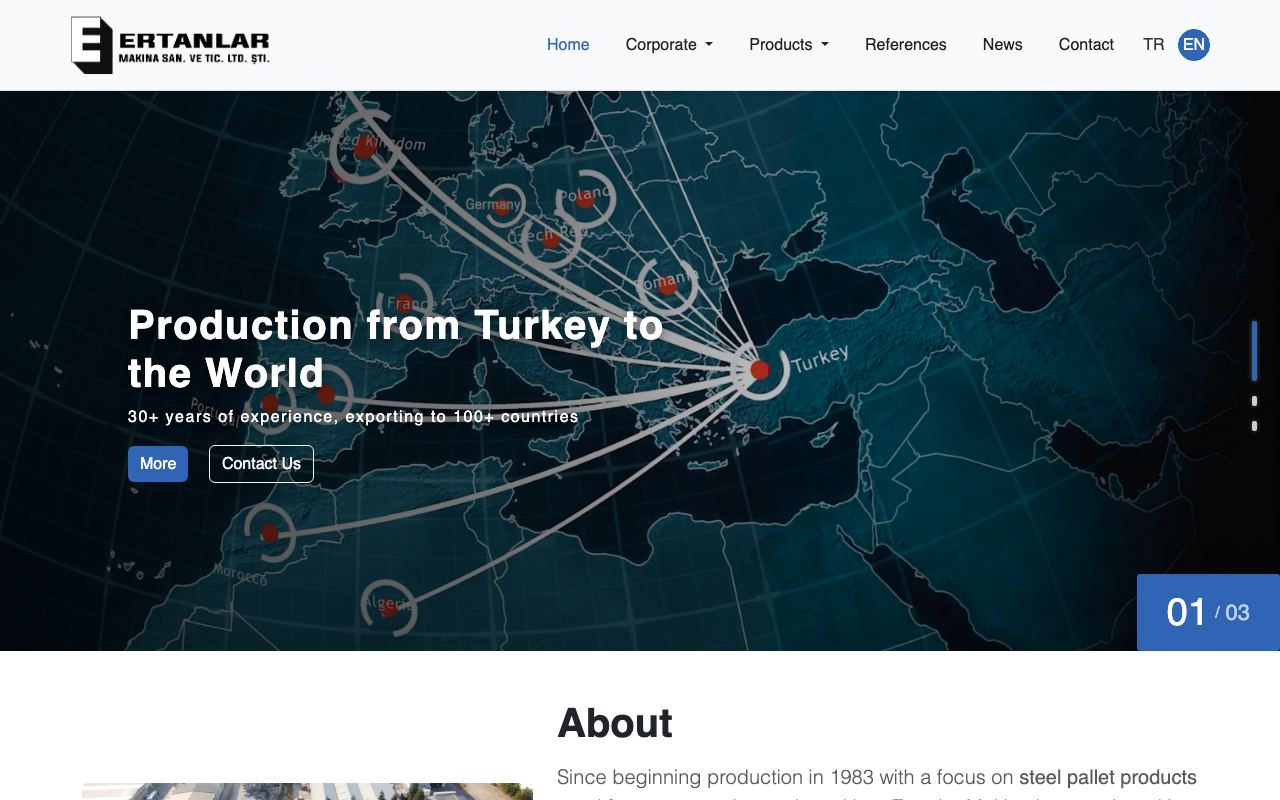
Task: Click the blue More button
Action: click(158, 464)
